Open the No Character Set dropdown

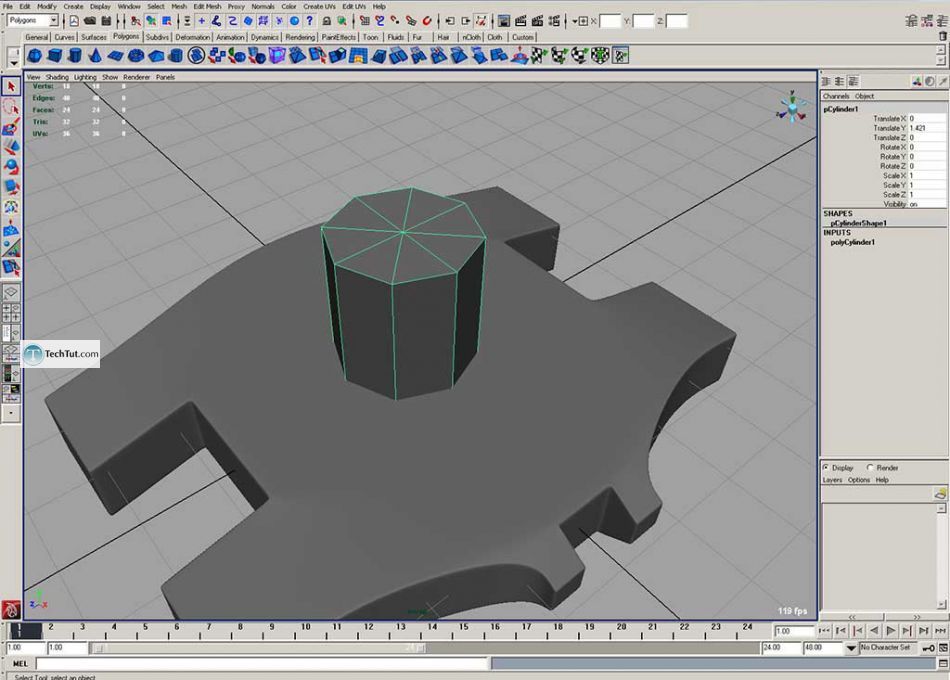(851, 648)
